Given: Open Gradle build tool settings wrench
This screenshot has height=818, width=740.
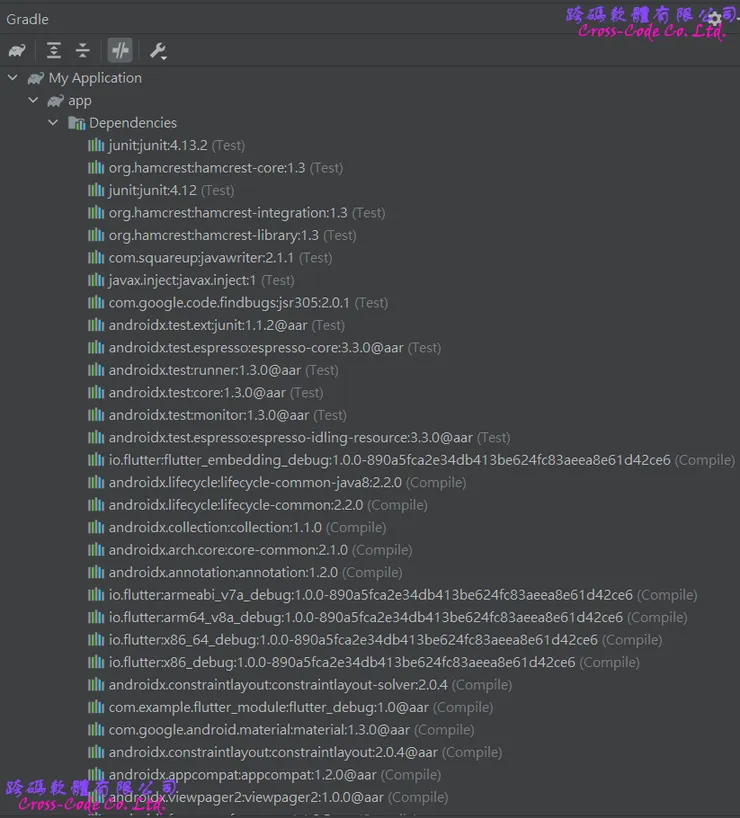Looking at the screenshot, I should 158,51.
